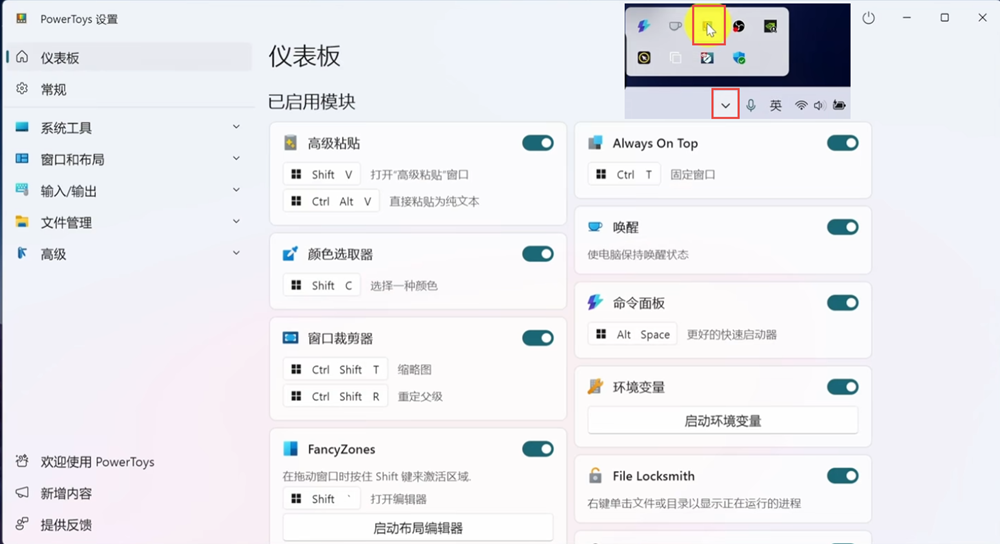Click the Win Shift ` 打开编辑器 shortcut chip
Viewport: 1000px width, 544px height.
pos(321,499)
